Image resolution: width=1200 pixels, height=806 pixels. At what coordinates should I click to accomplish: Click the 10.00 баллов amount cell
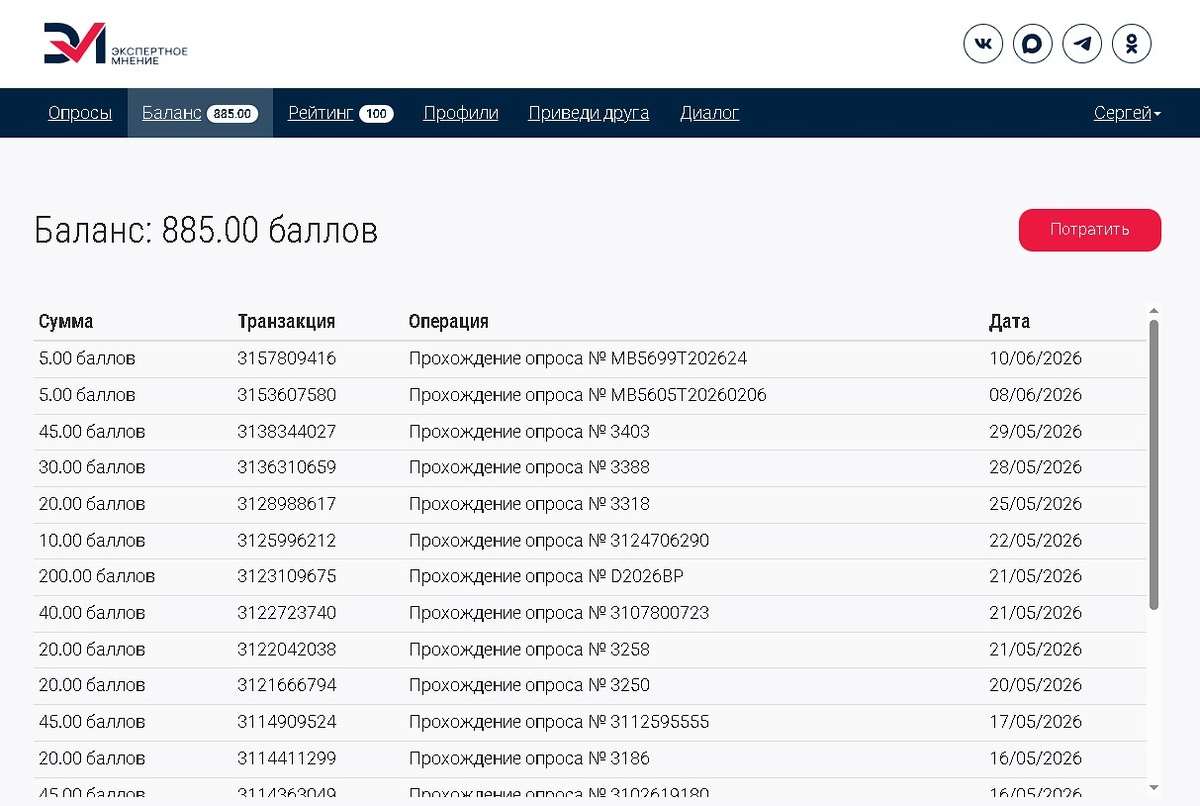pos(92,540)
